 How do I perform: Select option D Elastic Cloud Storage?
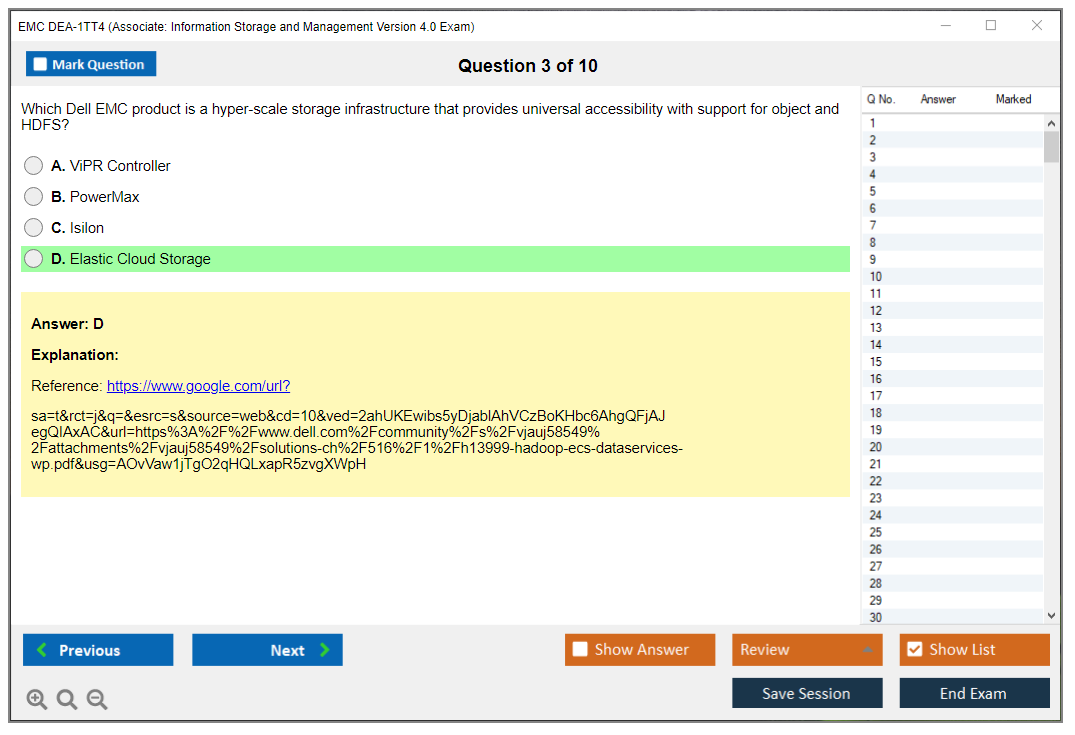click(34, 259)
